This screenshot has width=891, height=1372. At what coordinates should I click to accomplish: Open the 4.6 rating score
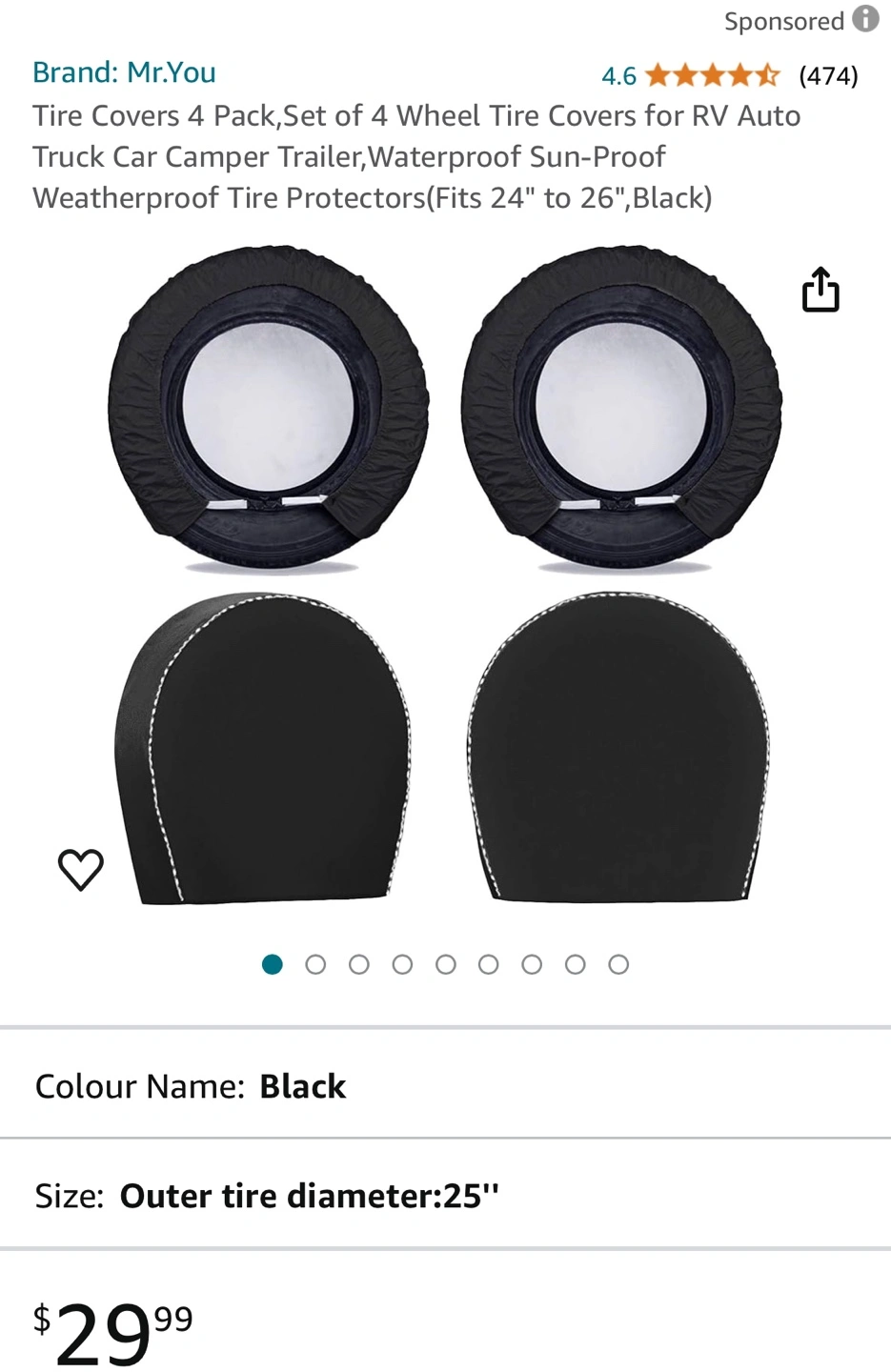click(618, 76)
